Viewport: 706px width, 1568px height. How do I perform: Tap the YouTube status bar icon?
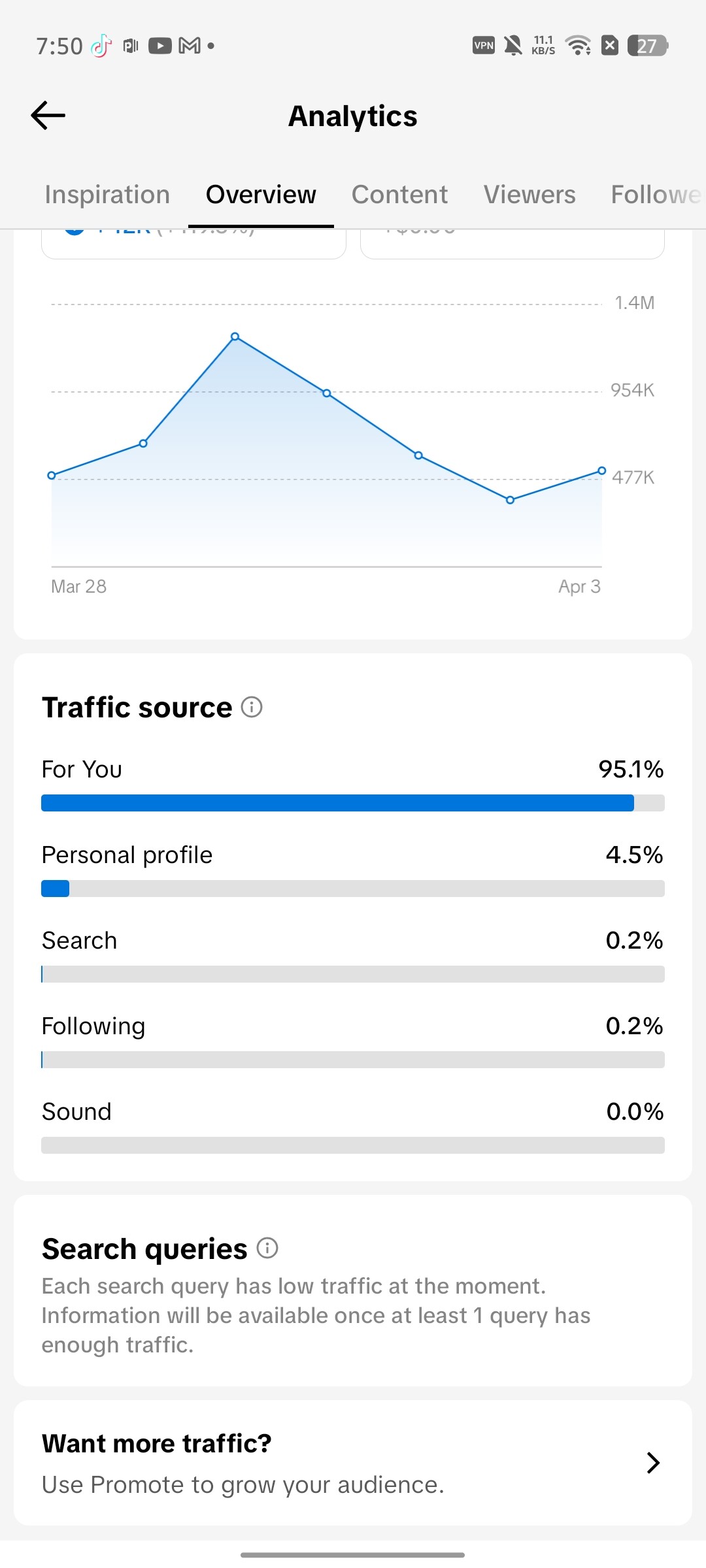coord(160,46)
